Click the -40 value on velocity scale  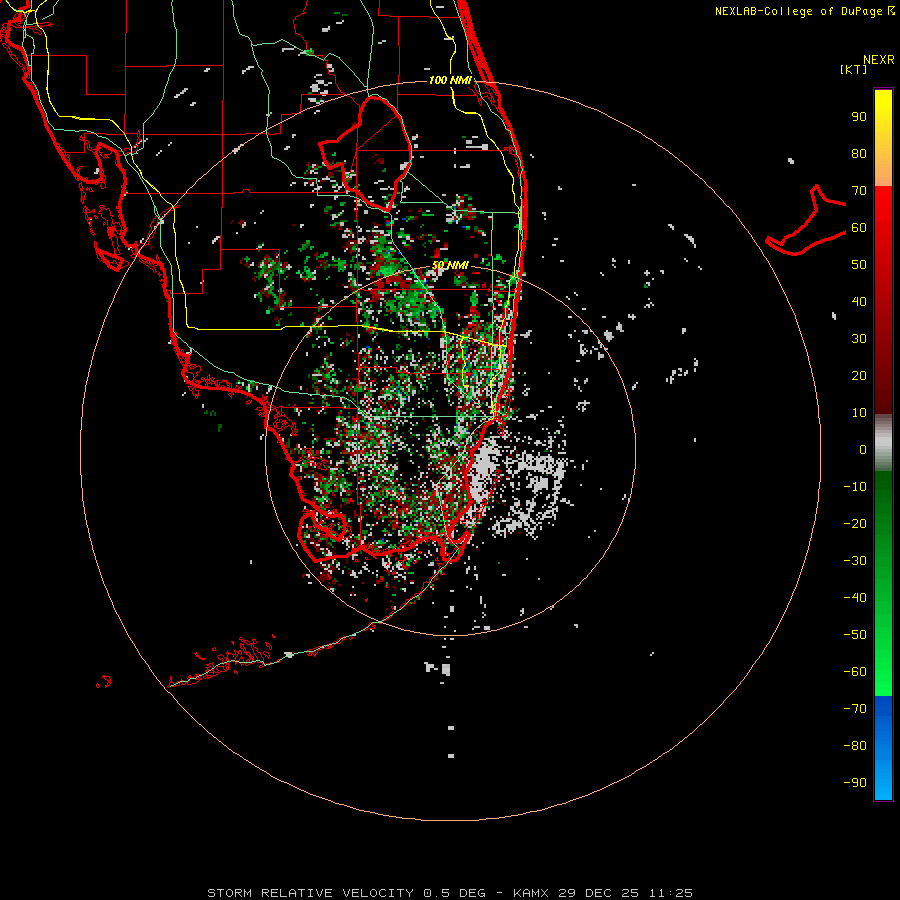coord(855,598)
